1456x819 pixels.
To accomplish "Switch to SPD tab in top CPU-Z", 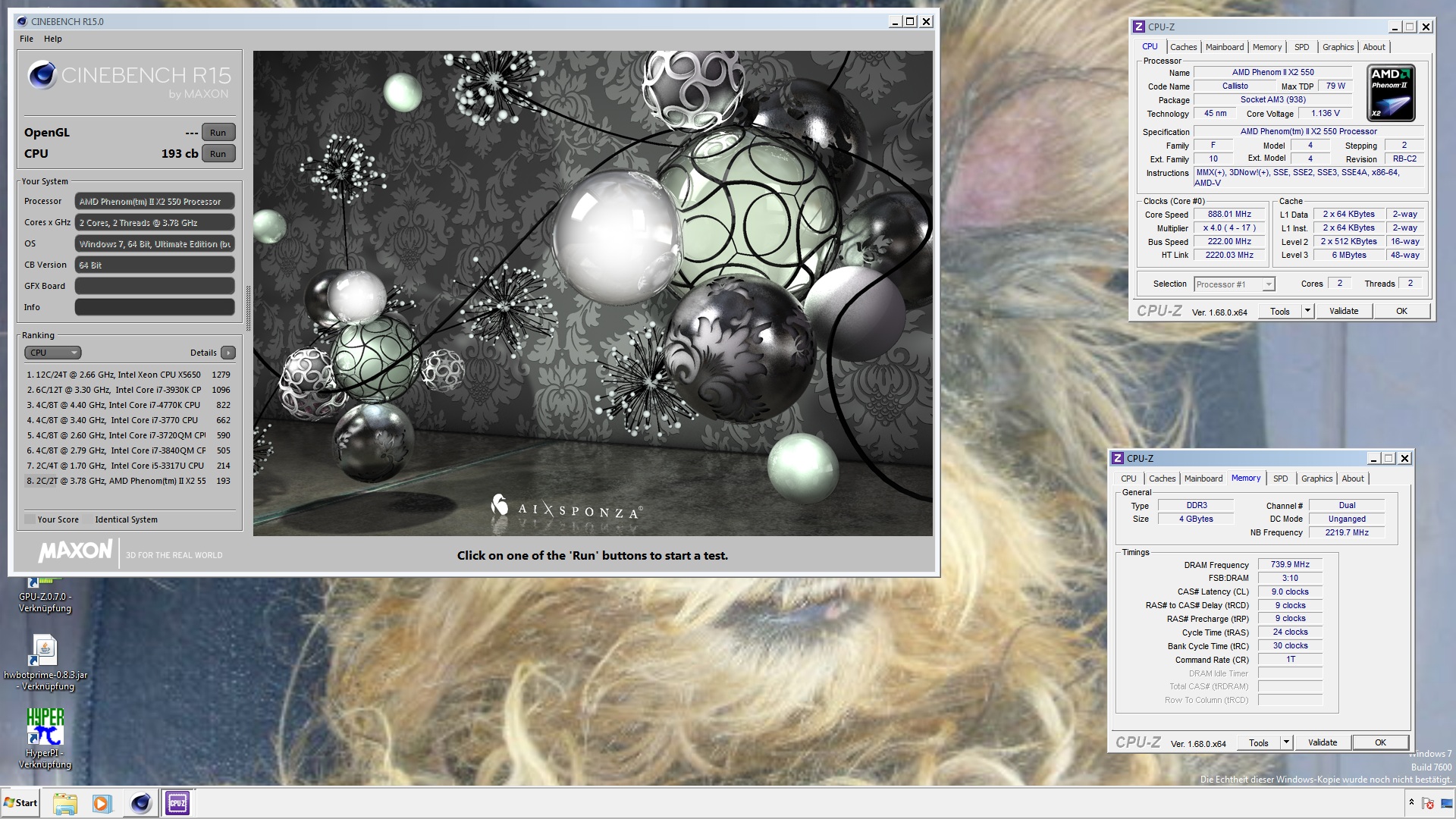I will pyautogui.click(x=1301, y=47).
